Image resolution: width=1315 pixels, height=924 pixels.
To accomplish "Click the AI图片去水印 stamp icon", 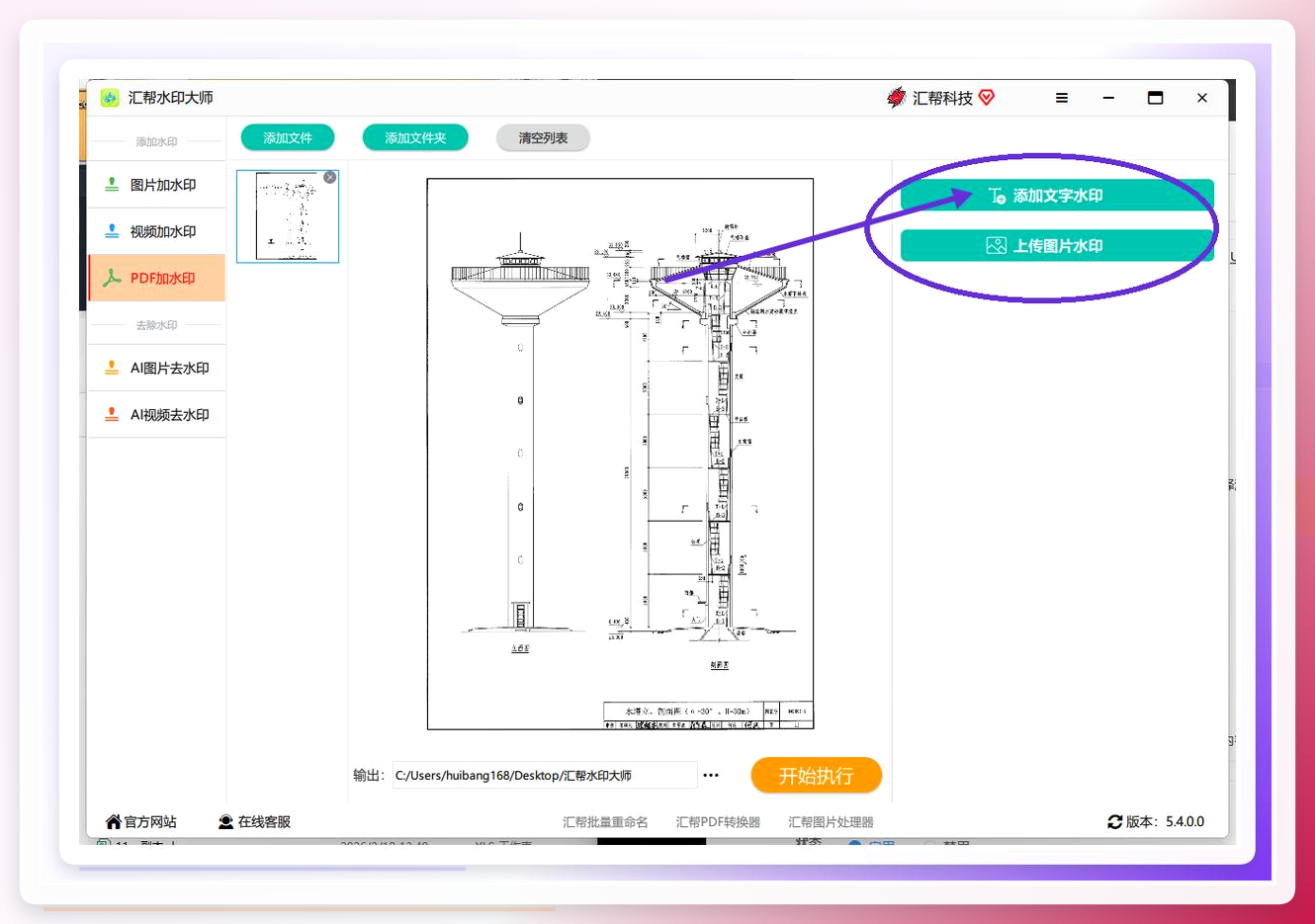I will (112, 368).
